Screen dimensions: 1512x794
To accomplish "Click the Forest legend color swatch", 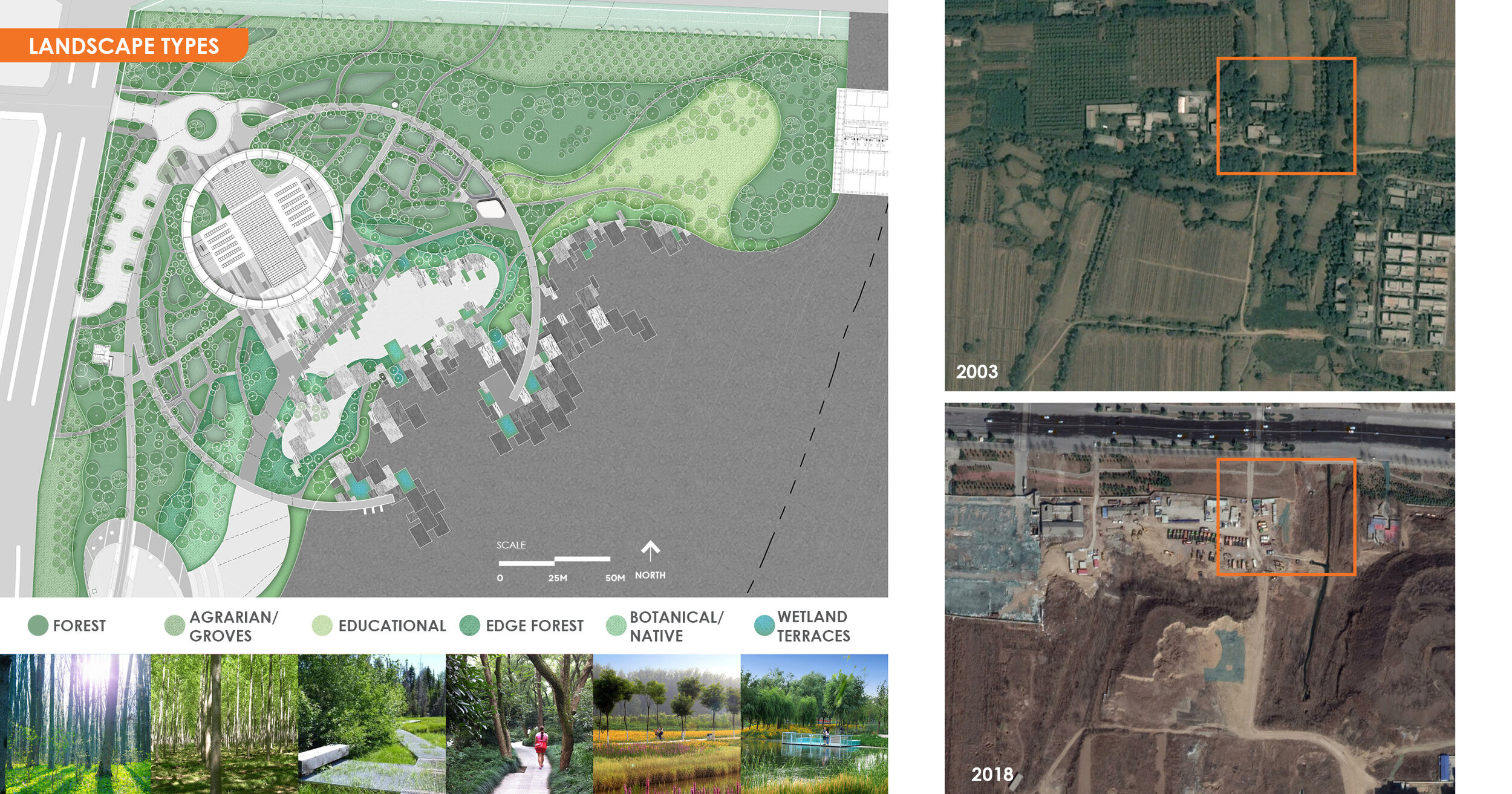I will (x=38, y=625).
